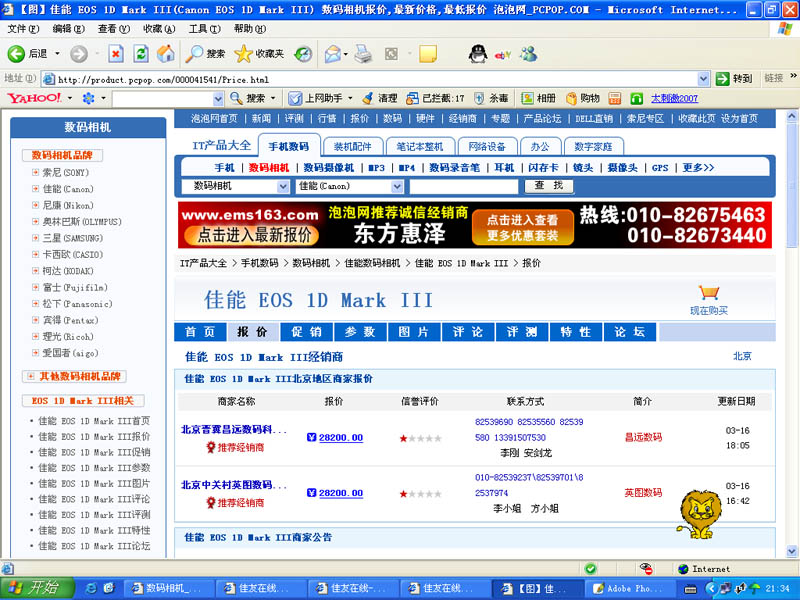Click 清理 broom icon in Yahoo toolbar
This screenshot has width=800, height=600.
coord(380,98)
